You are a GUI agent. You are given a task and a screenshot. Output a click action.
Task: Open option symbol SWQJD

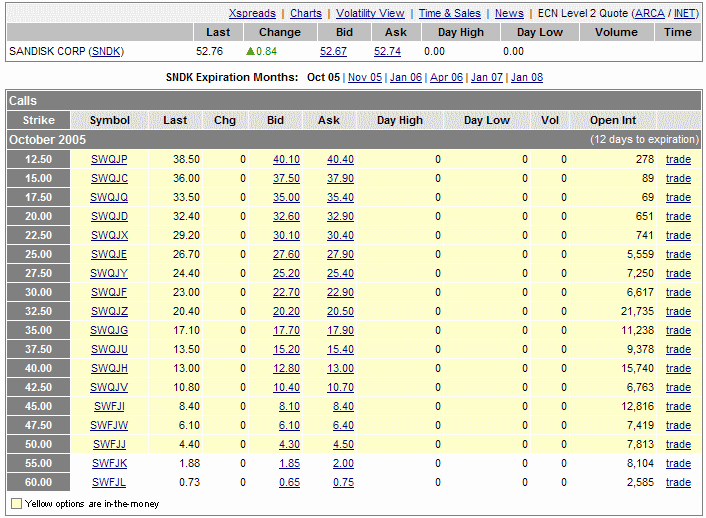(x=109, y=216)
